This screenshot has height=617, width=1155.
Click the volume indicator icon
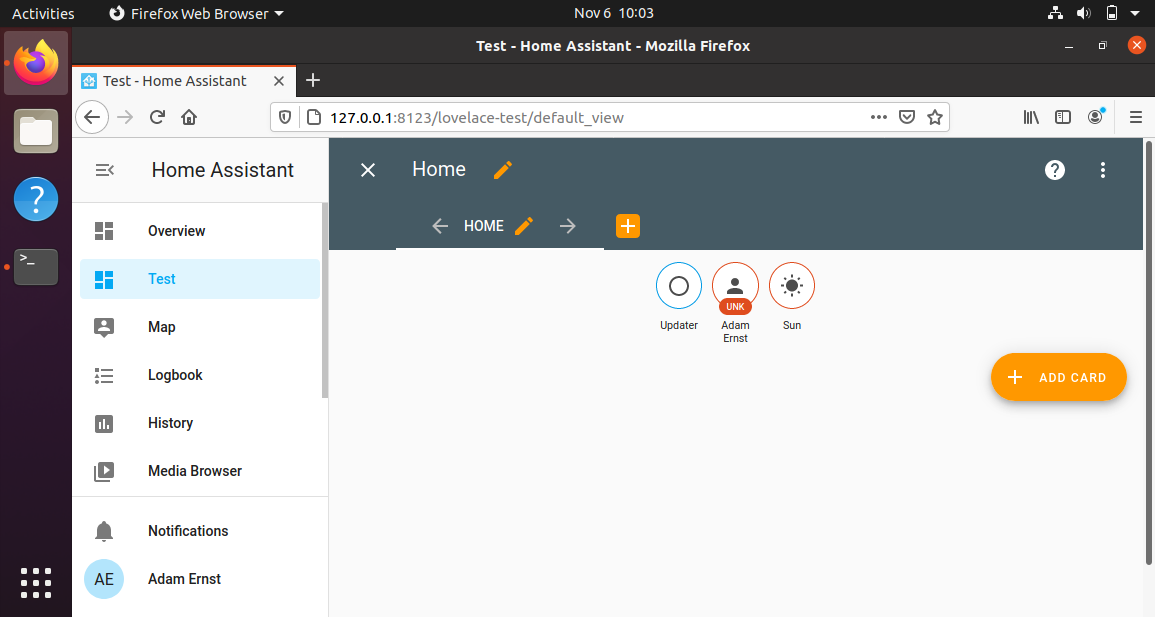[1084, 13]
